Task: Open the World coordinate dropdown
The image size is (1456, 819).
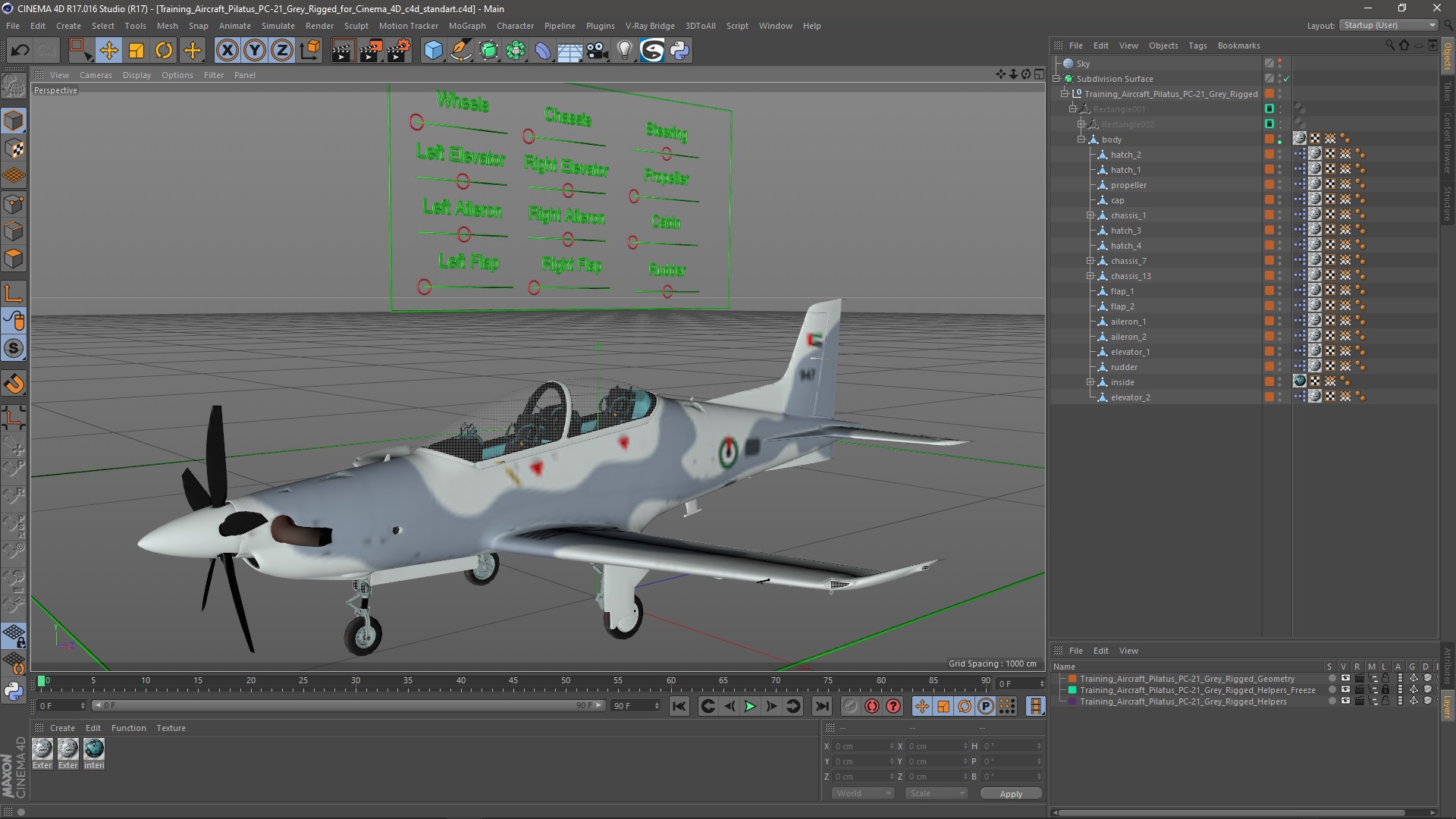Action: click(x=863, y=793)
